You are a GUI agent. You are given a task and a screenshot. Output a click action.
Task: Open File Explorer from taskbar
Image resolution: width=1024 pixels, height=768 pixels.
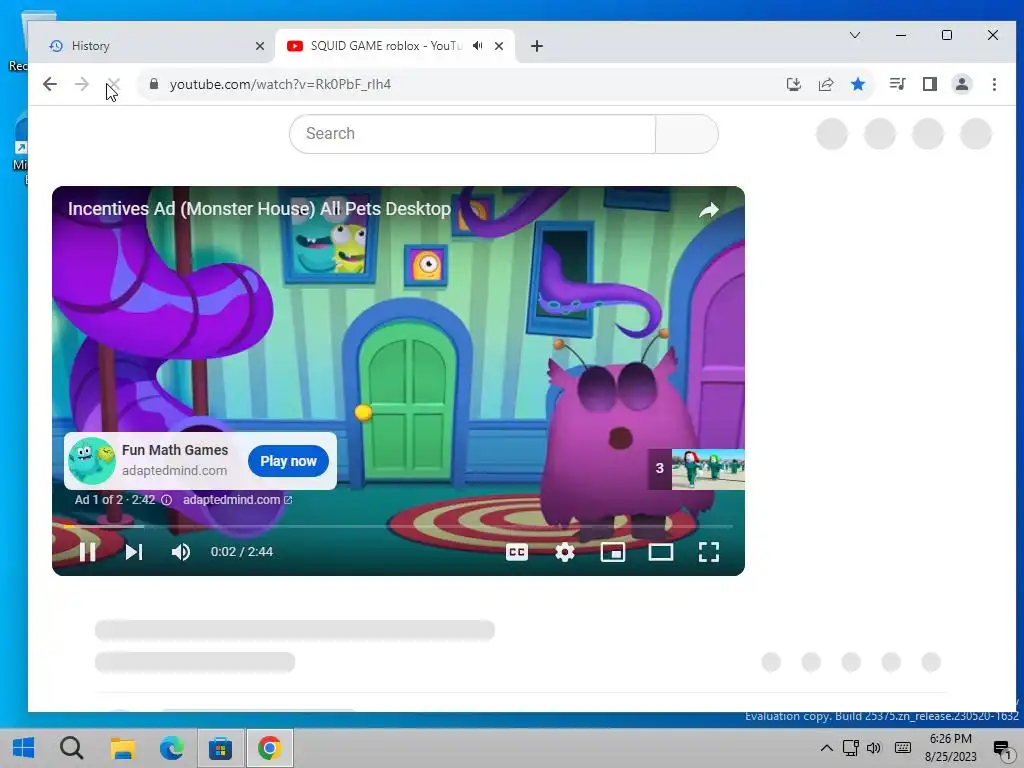click(122, 748)
